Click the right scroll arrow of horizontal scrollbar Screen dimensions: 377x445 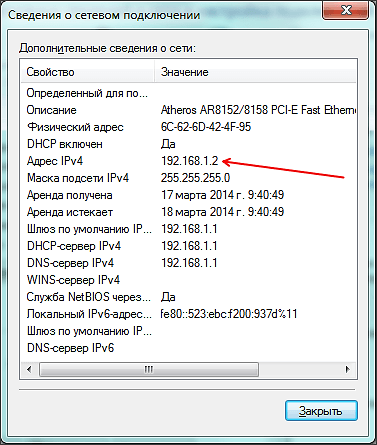[348, 369]
